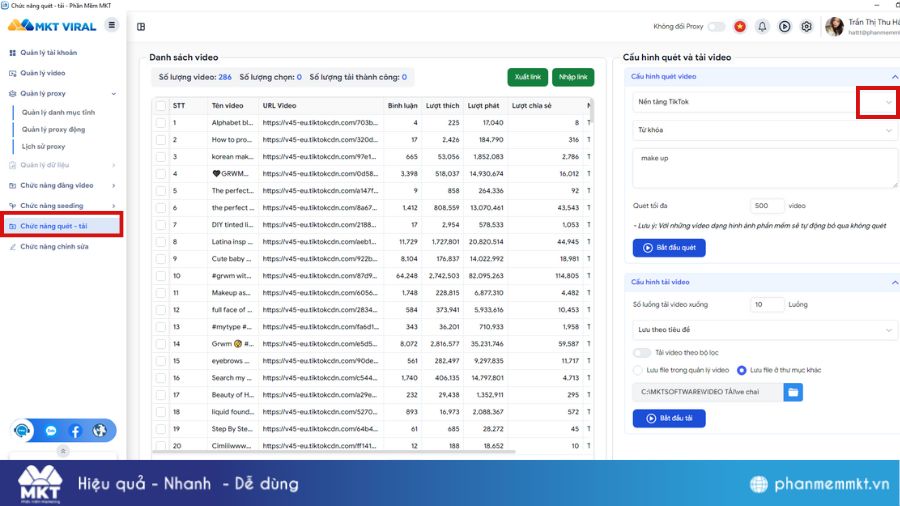Go to Quản lý proxy động
This screenshot has width=900, height=506.
[x=53, y=130]
